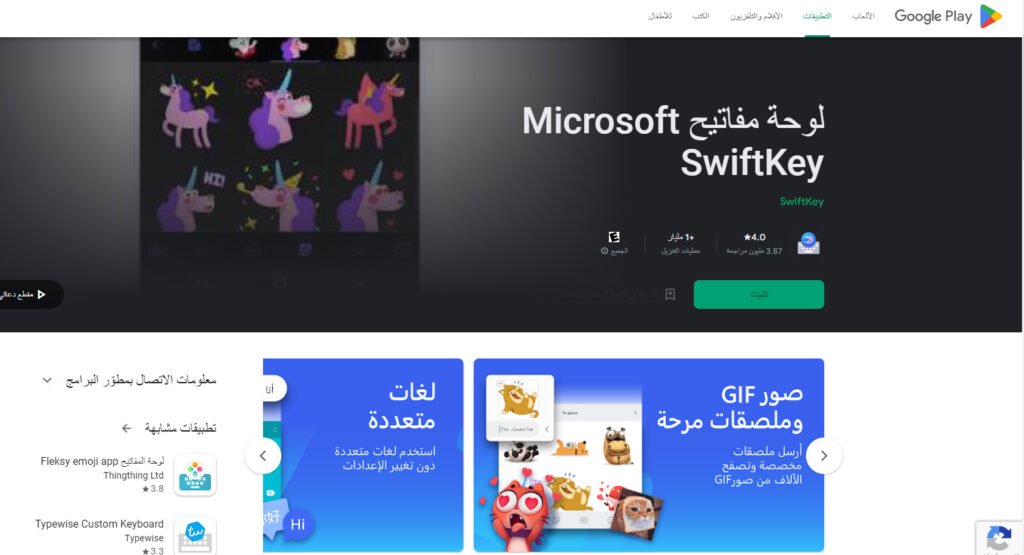The width and height of the screenshot is (1024, 555).
Task: Open the Kids tab
Action: pos(660,16)
